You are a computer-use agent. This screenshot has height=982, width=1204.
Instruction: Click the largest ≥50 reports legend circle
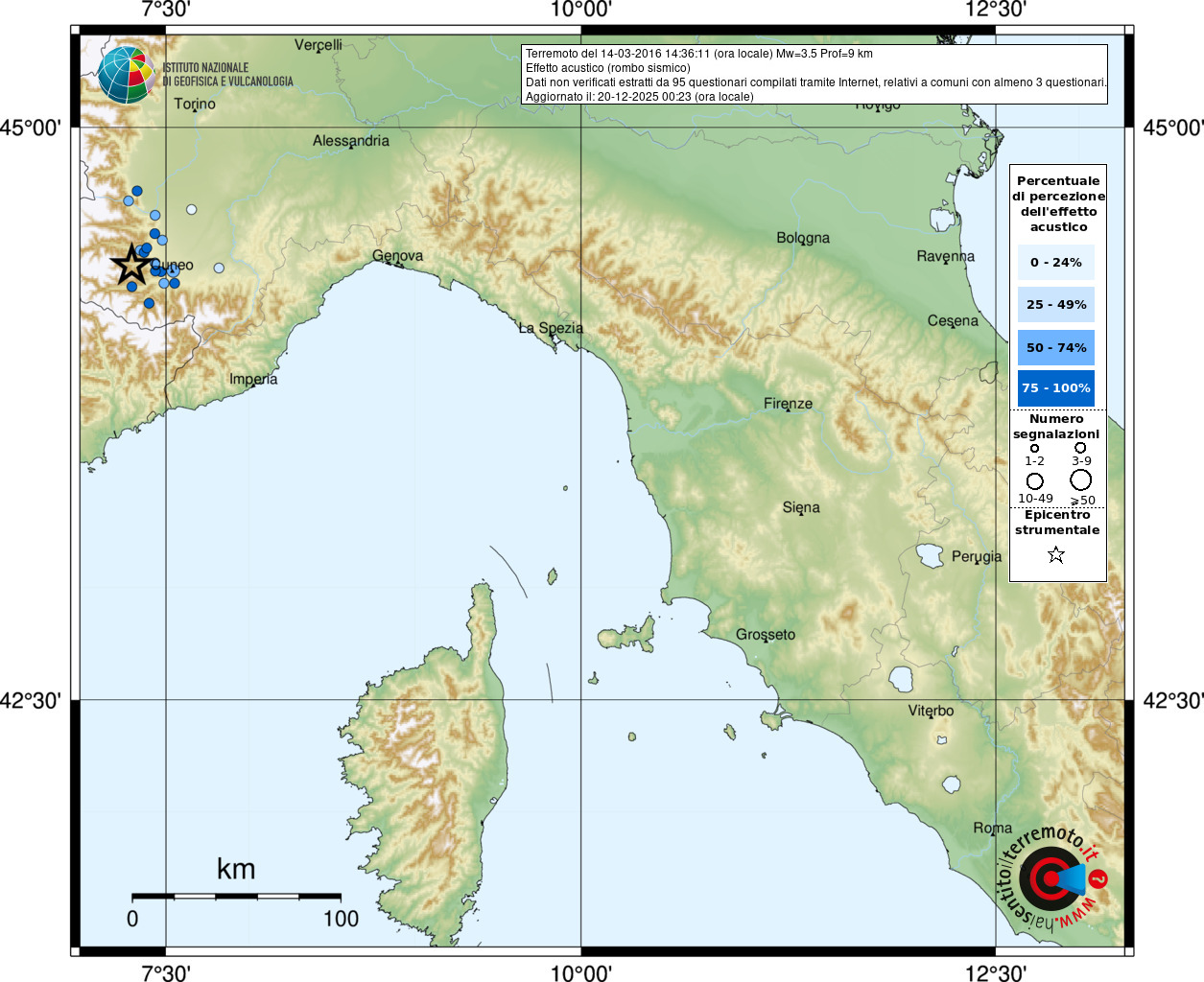[1081, 479]
